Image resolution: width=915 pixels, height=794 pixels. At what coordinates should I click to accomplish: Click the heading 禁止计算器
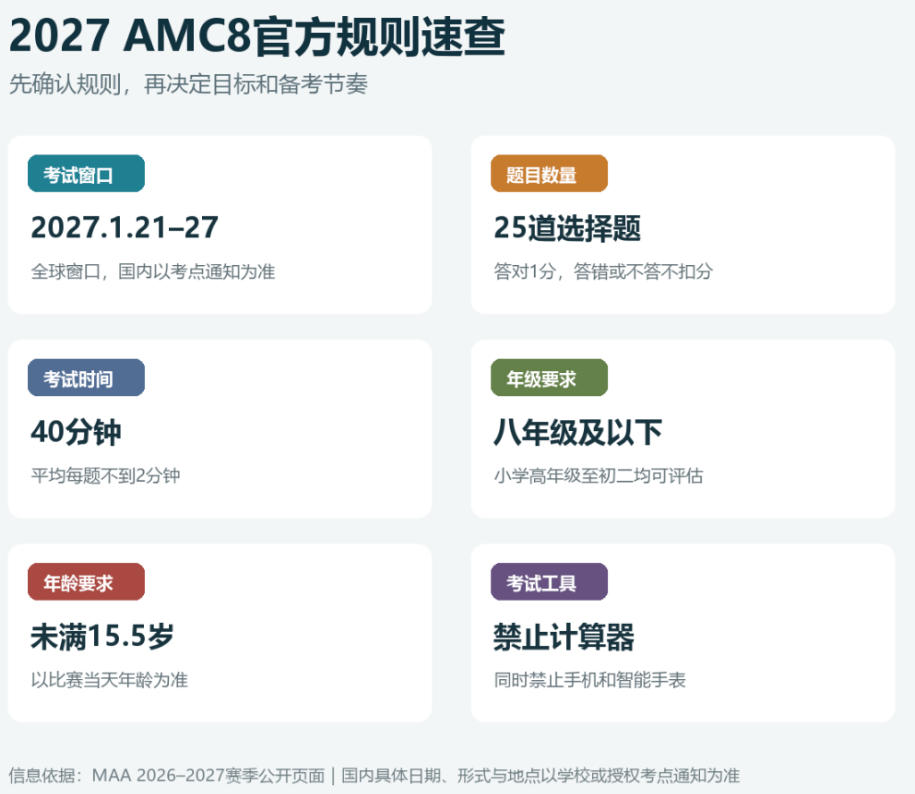point(564,636)
